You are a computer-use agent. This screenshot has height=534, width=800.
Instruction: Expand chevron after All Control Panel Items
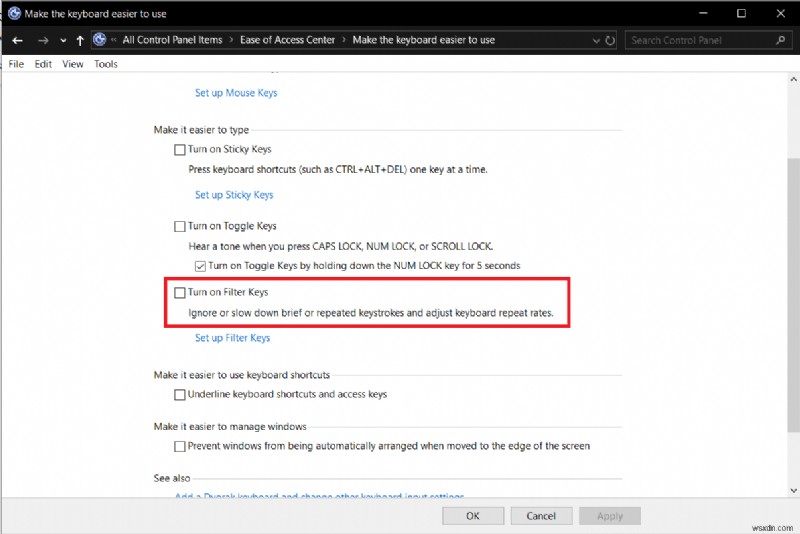(x=231, y=40)
